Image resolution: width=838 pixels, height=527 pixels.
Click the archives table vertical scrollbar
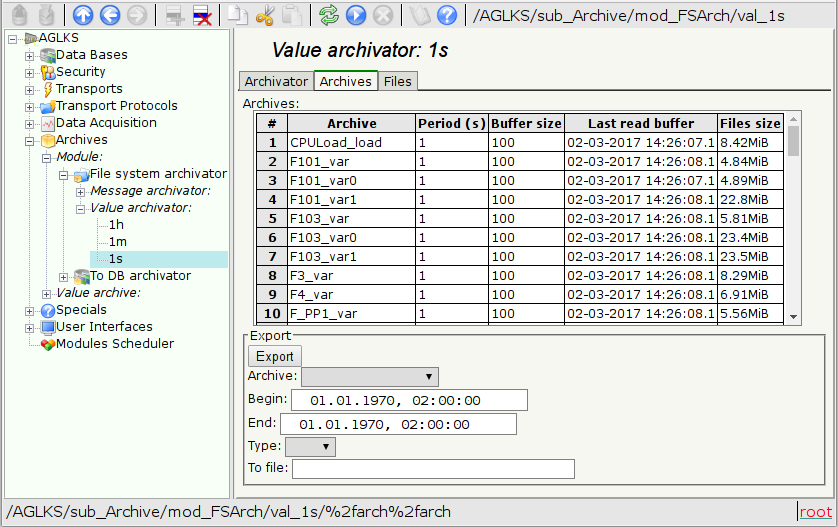794,220
